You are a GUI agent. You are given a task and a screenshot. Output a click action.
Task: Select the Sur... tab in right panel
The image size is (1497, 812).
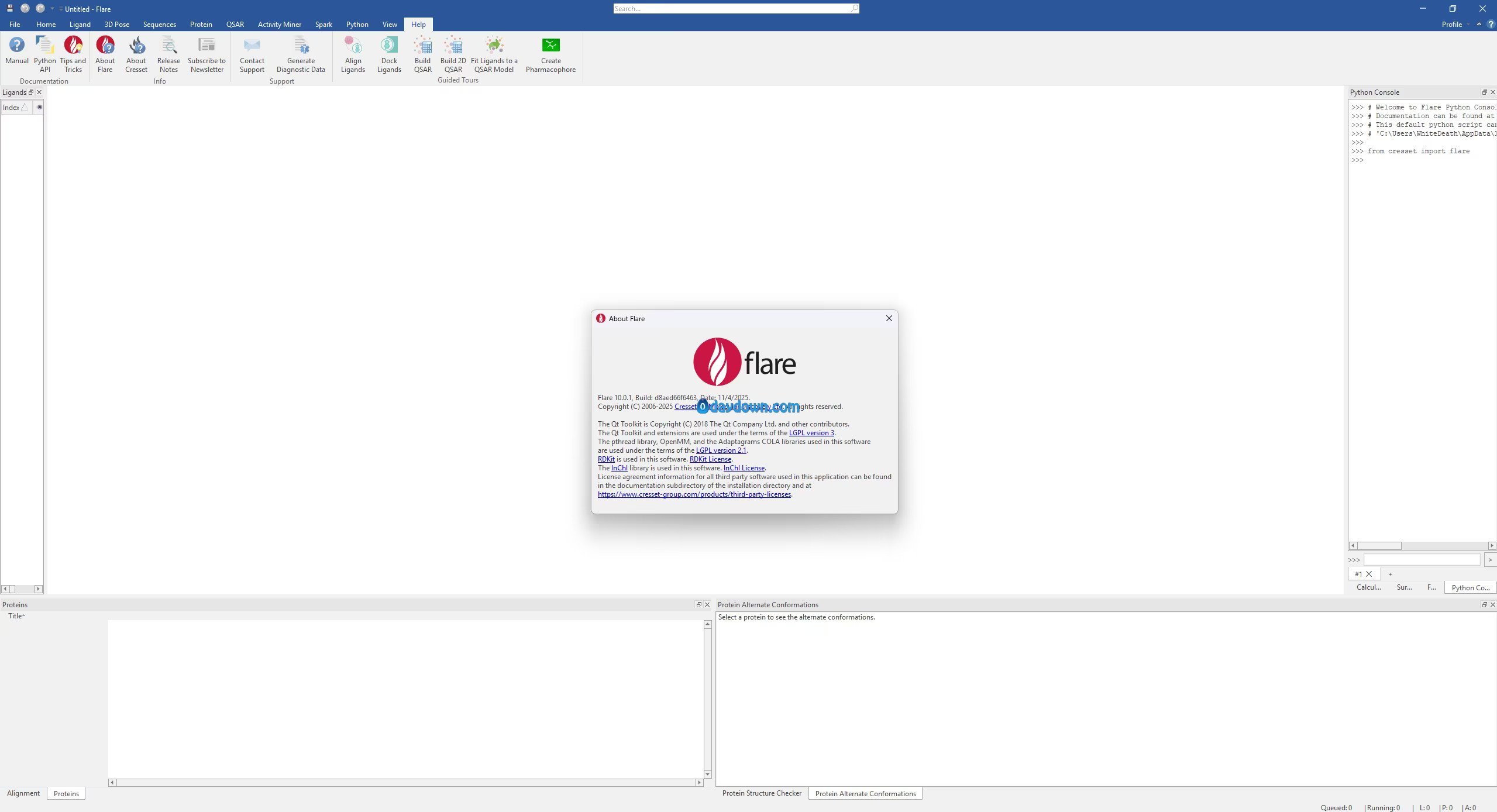click(x=1404, y=587)
